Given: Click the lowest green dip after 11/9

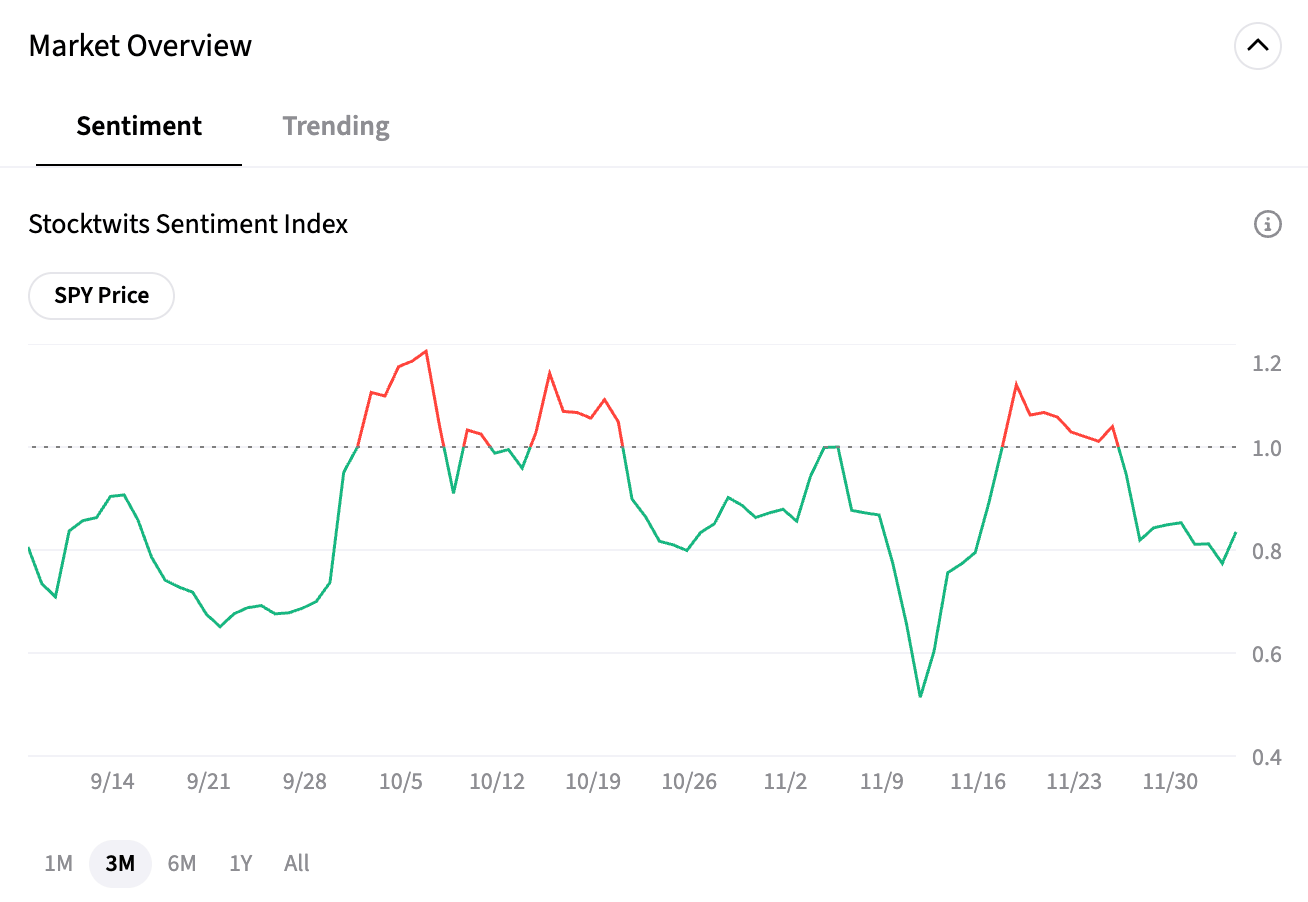Looking at the screenshot, I should coord(920,696).
